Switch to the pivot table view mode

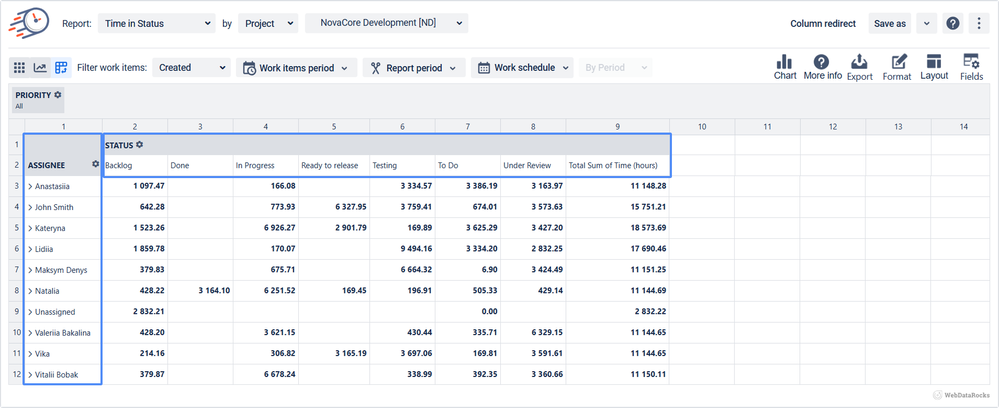pos(61,68)
